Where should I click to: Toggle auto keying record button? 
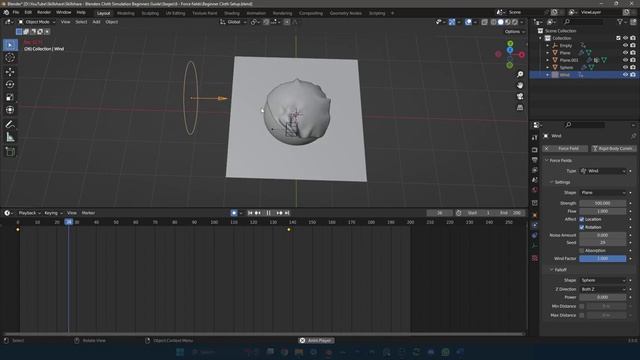(x=234, y=213)
